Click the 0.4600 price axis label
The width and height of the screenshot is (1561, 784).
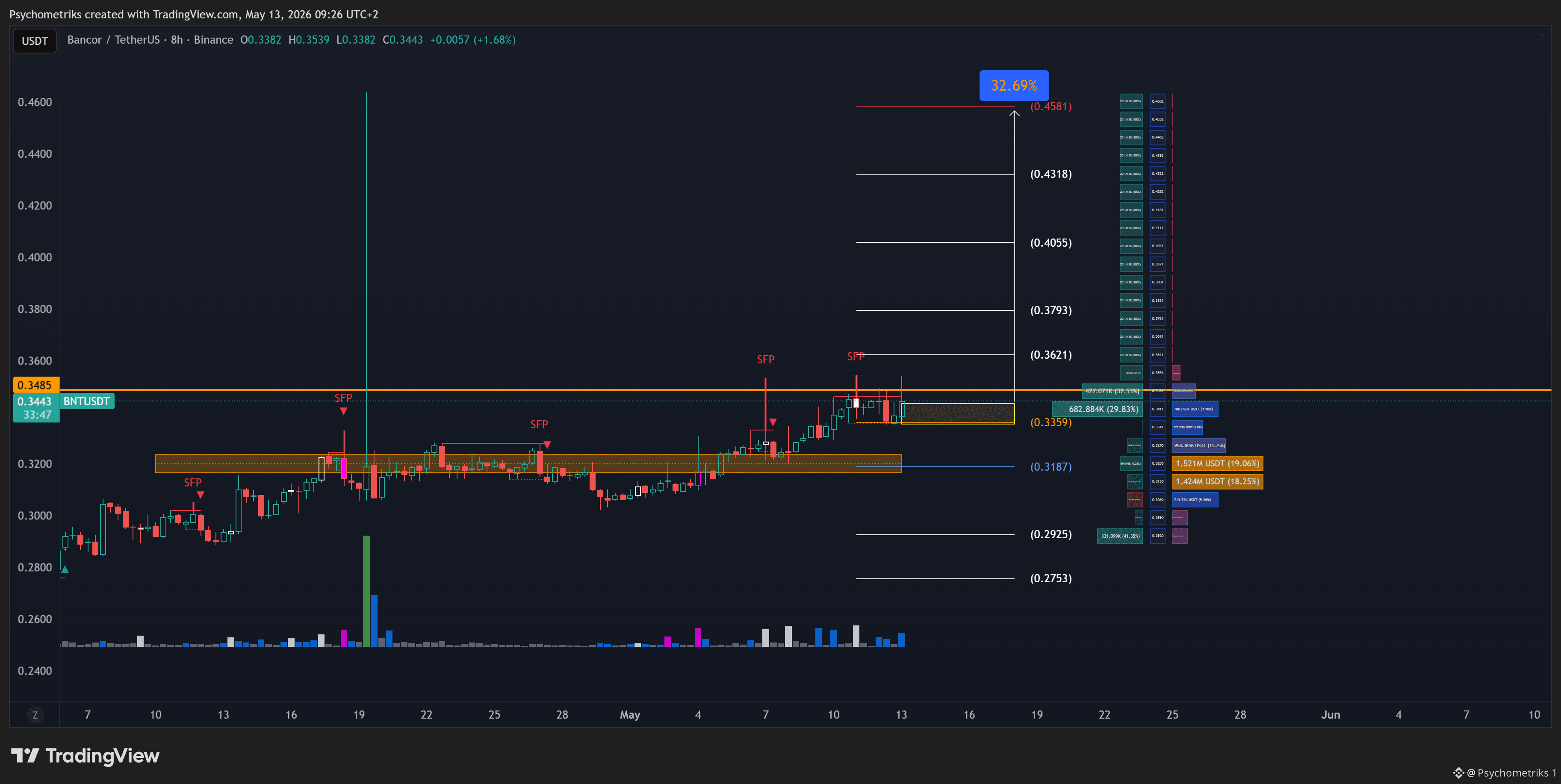[x=35, y=102]
